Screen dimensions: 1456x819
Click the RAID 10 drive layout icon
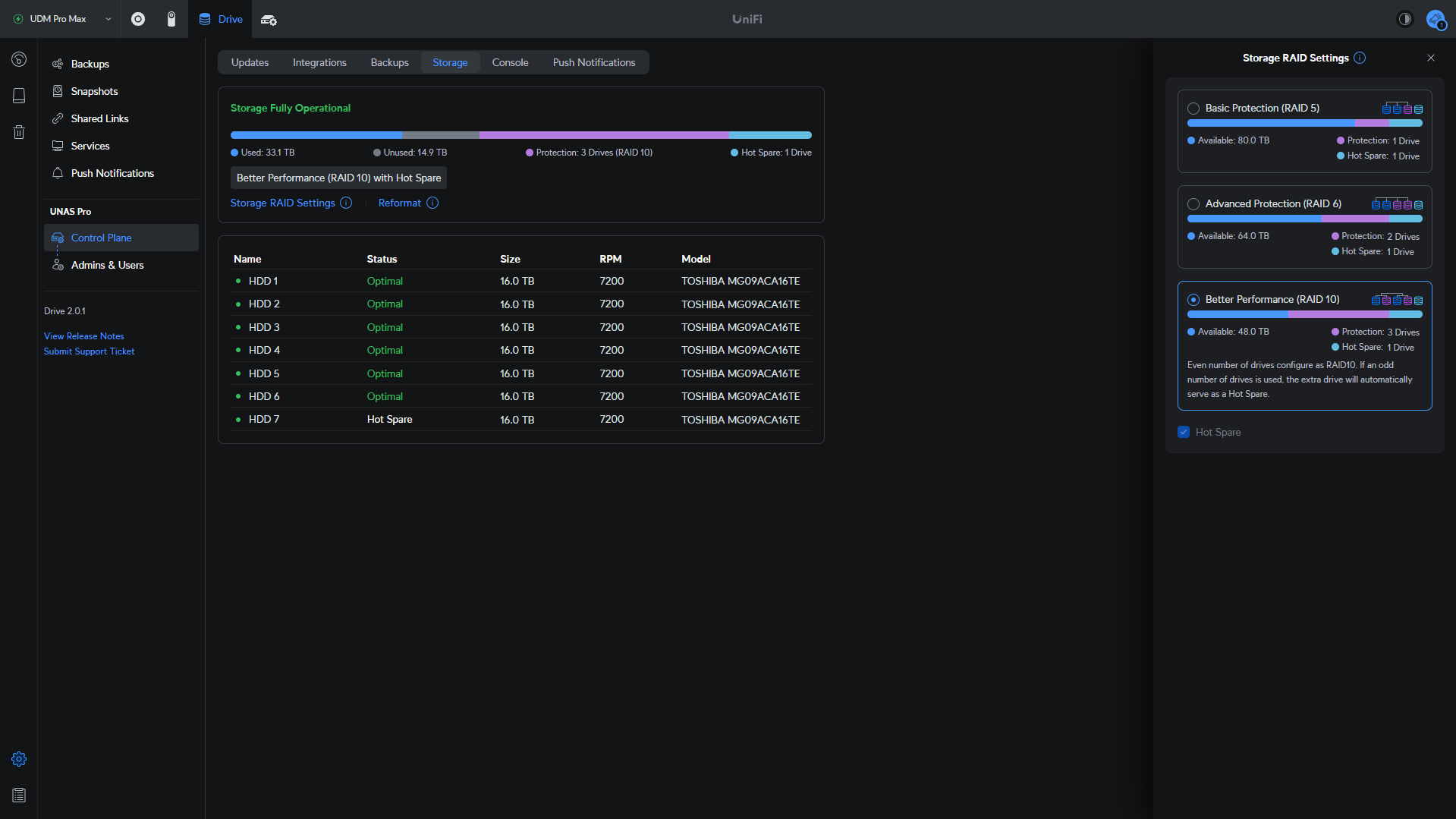(x=1397, y=299)
